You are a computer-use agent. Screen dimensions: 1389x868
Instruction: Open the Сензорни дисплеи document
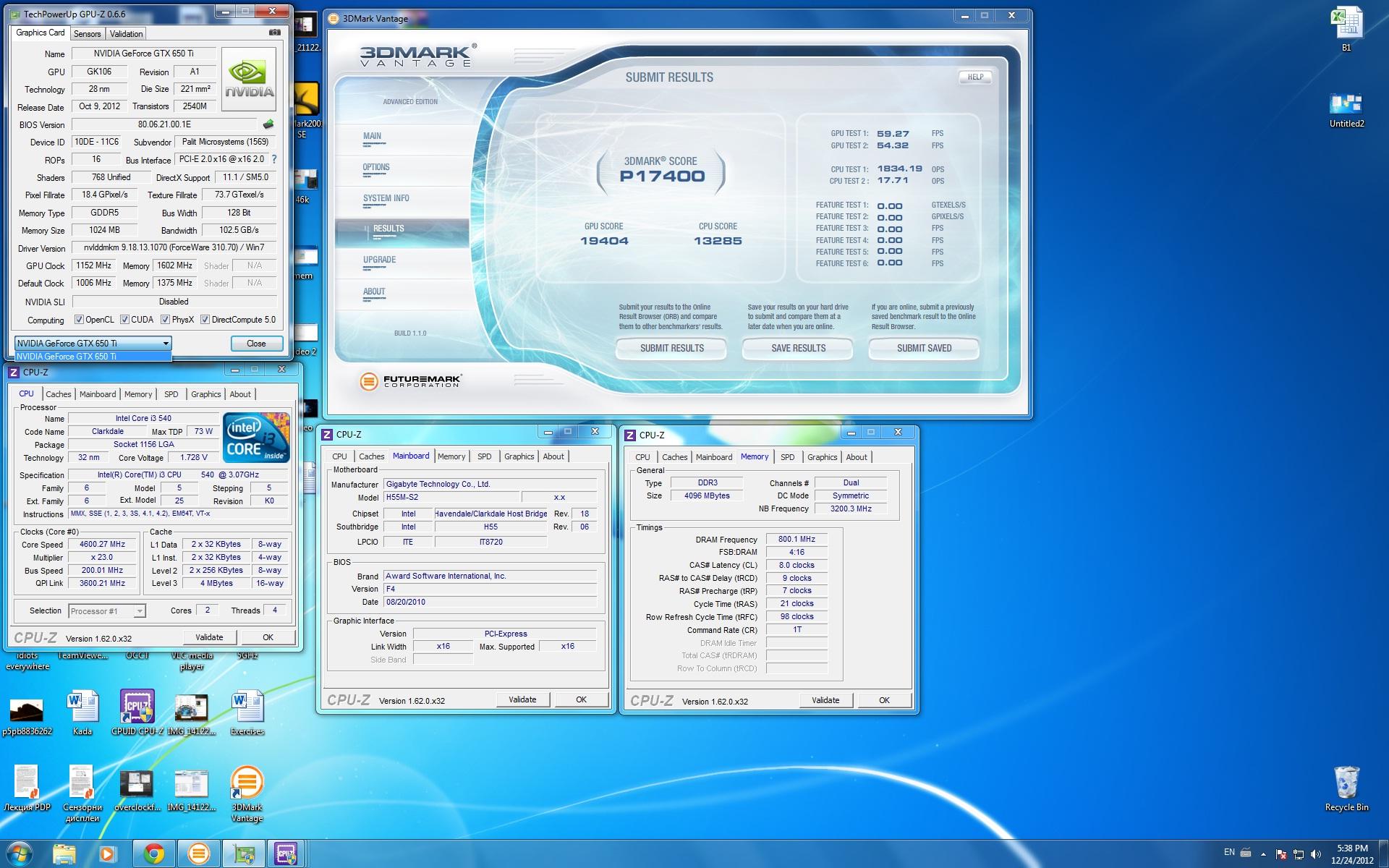tap(82, 793)
